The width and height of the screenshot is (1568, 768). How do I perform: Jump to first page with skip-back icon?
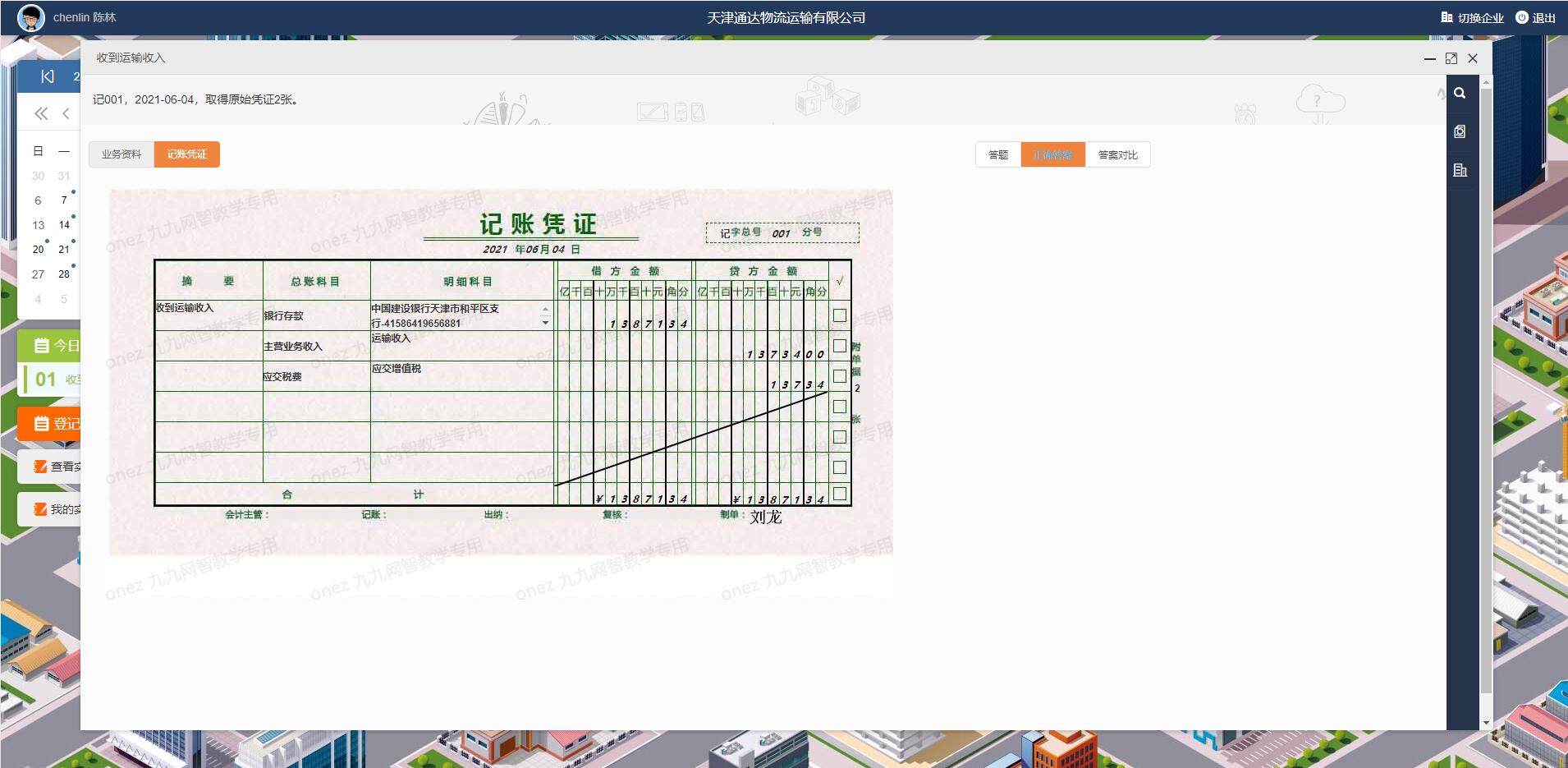(48, 76)
